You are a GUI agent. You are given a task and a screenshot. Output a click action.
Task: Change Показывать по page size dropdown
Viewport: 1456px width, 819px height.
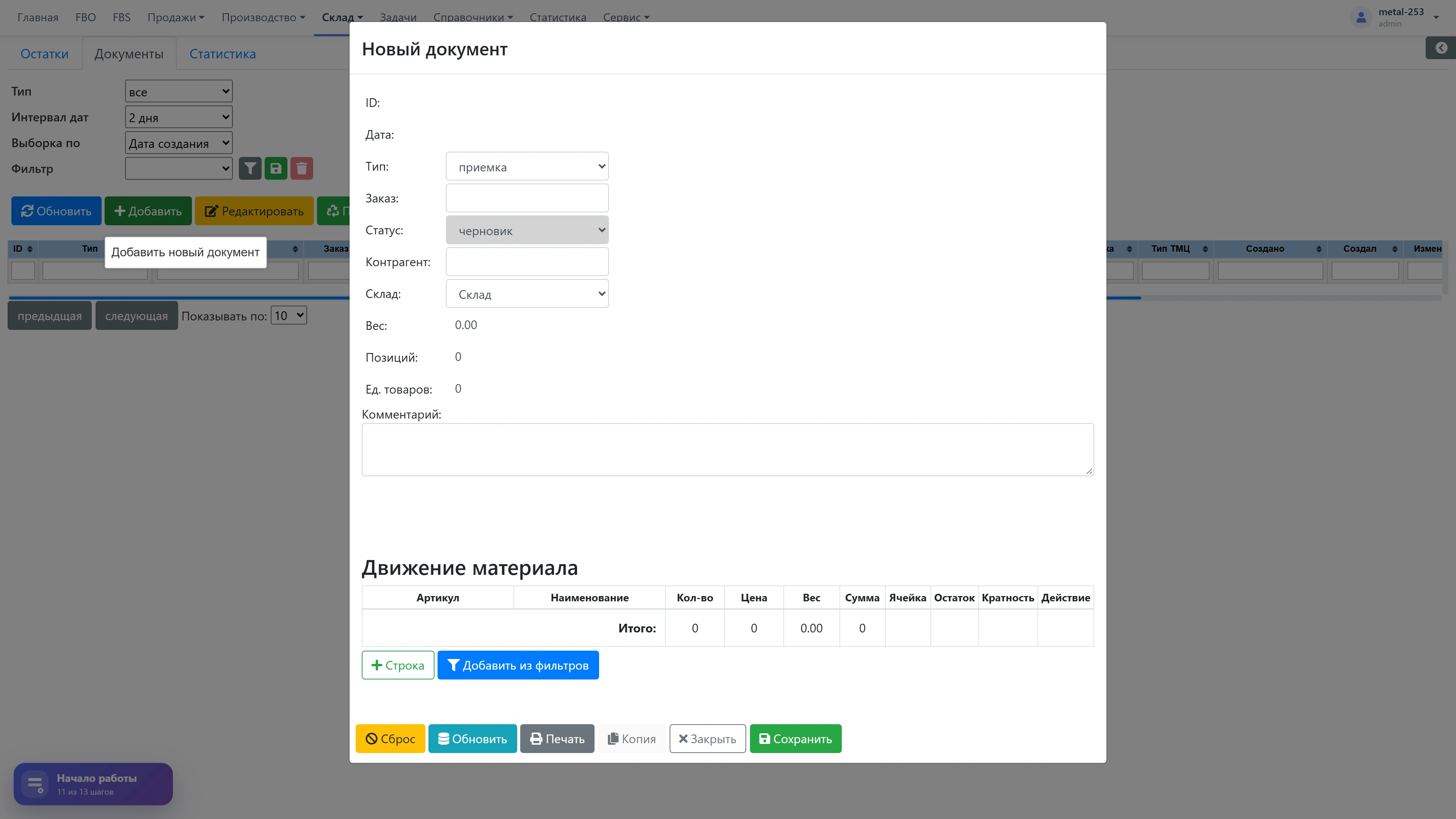pos(289,315)
